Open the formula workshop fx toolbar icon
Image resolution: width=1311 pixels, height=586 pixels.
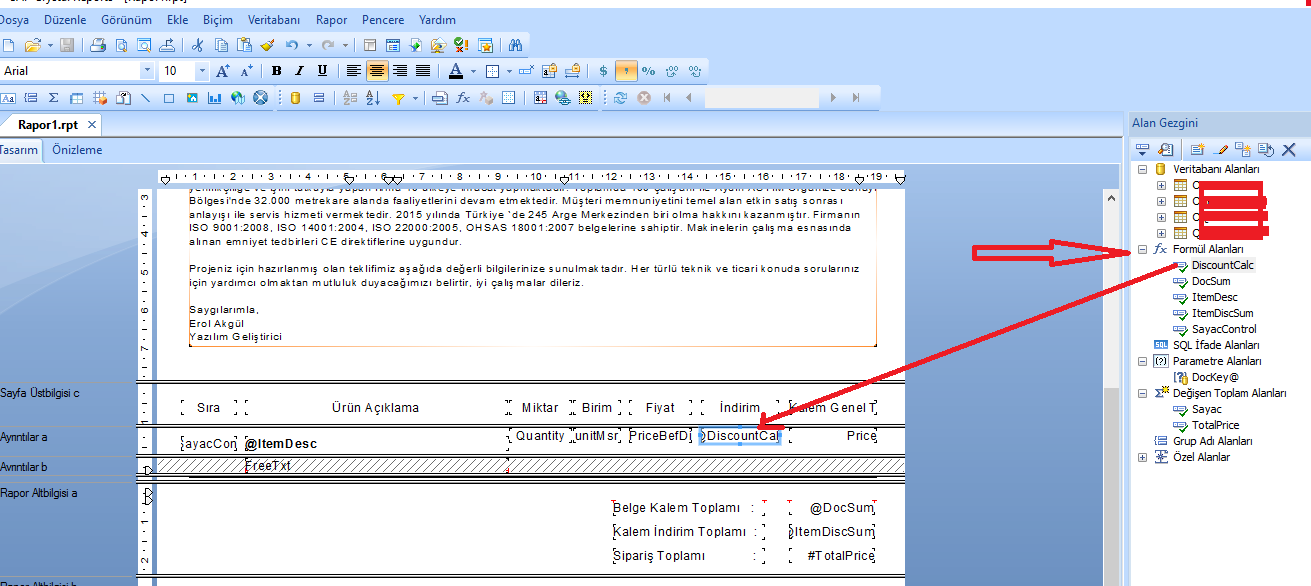pos(463,98)
